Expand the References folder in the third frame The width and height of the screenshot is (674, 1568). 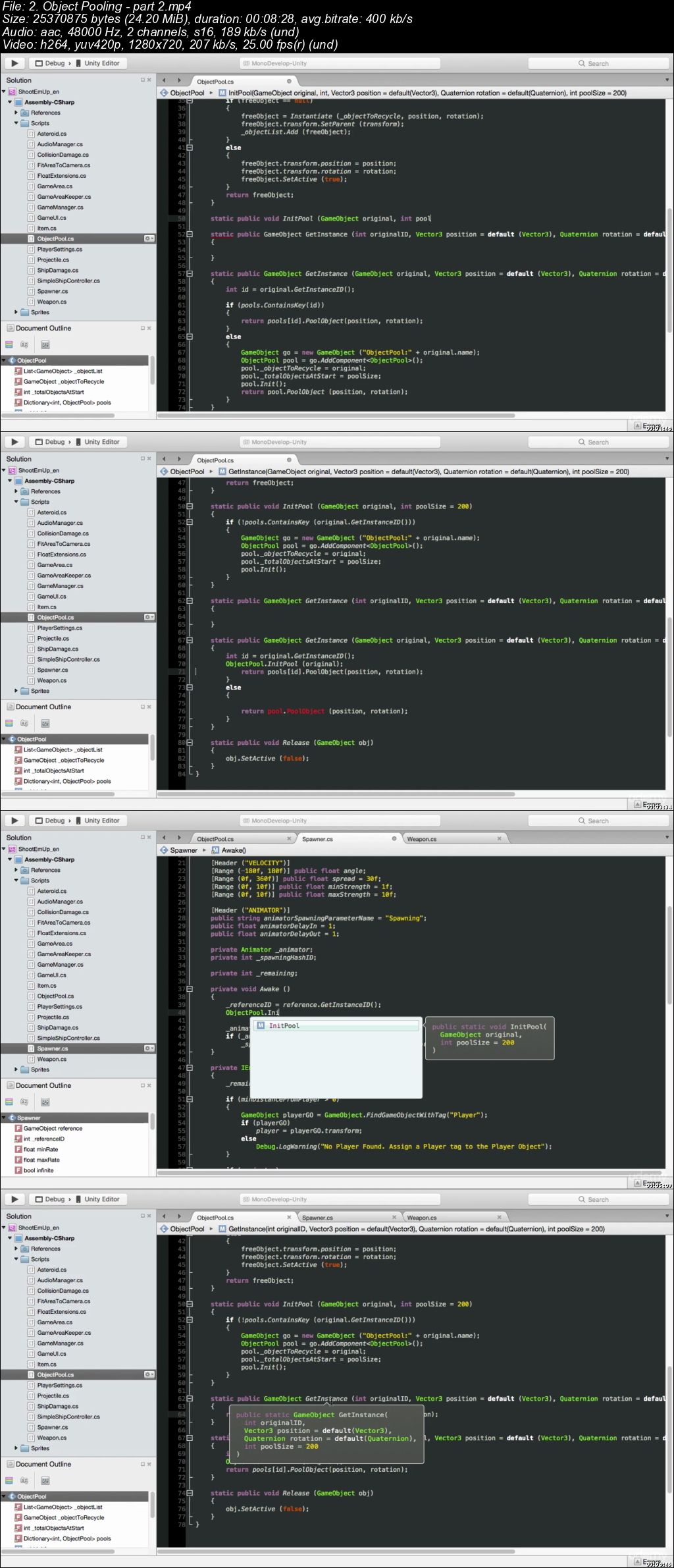(x=16, y=870)
